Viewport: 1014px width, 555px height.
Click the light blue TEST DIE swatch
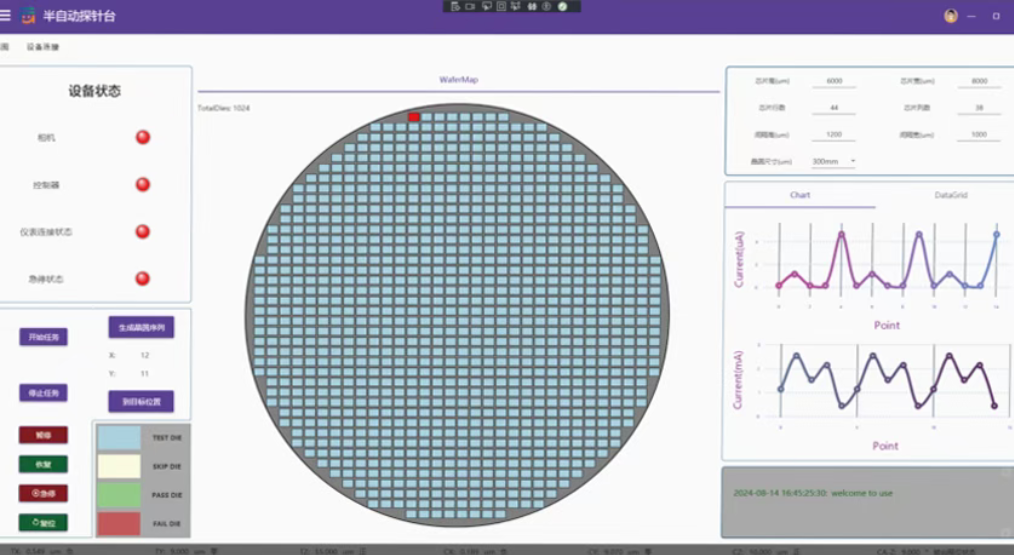[119, 437]
